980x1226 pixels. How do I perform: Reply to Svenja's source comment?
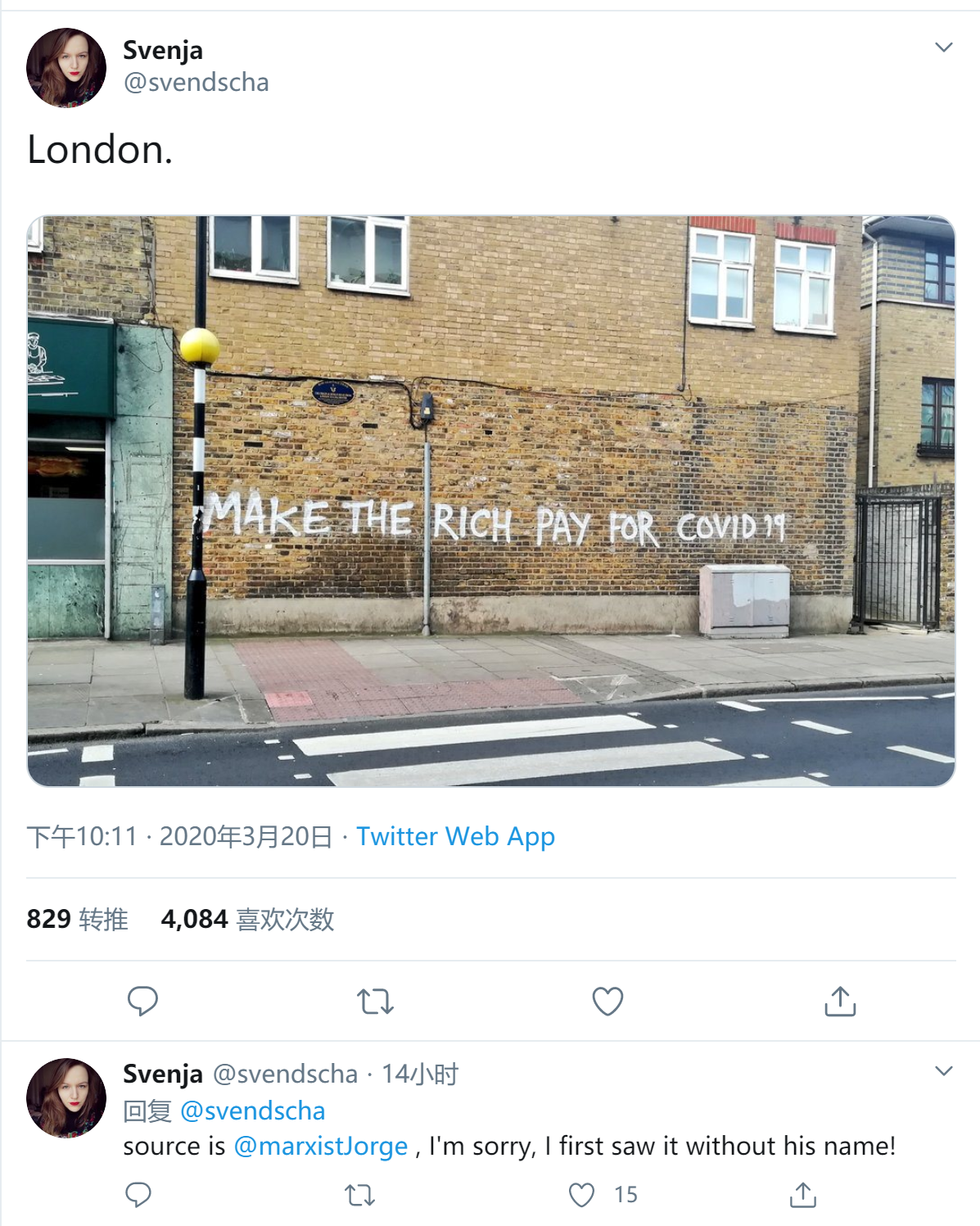(x=138, y=1195)
